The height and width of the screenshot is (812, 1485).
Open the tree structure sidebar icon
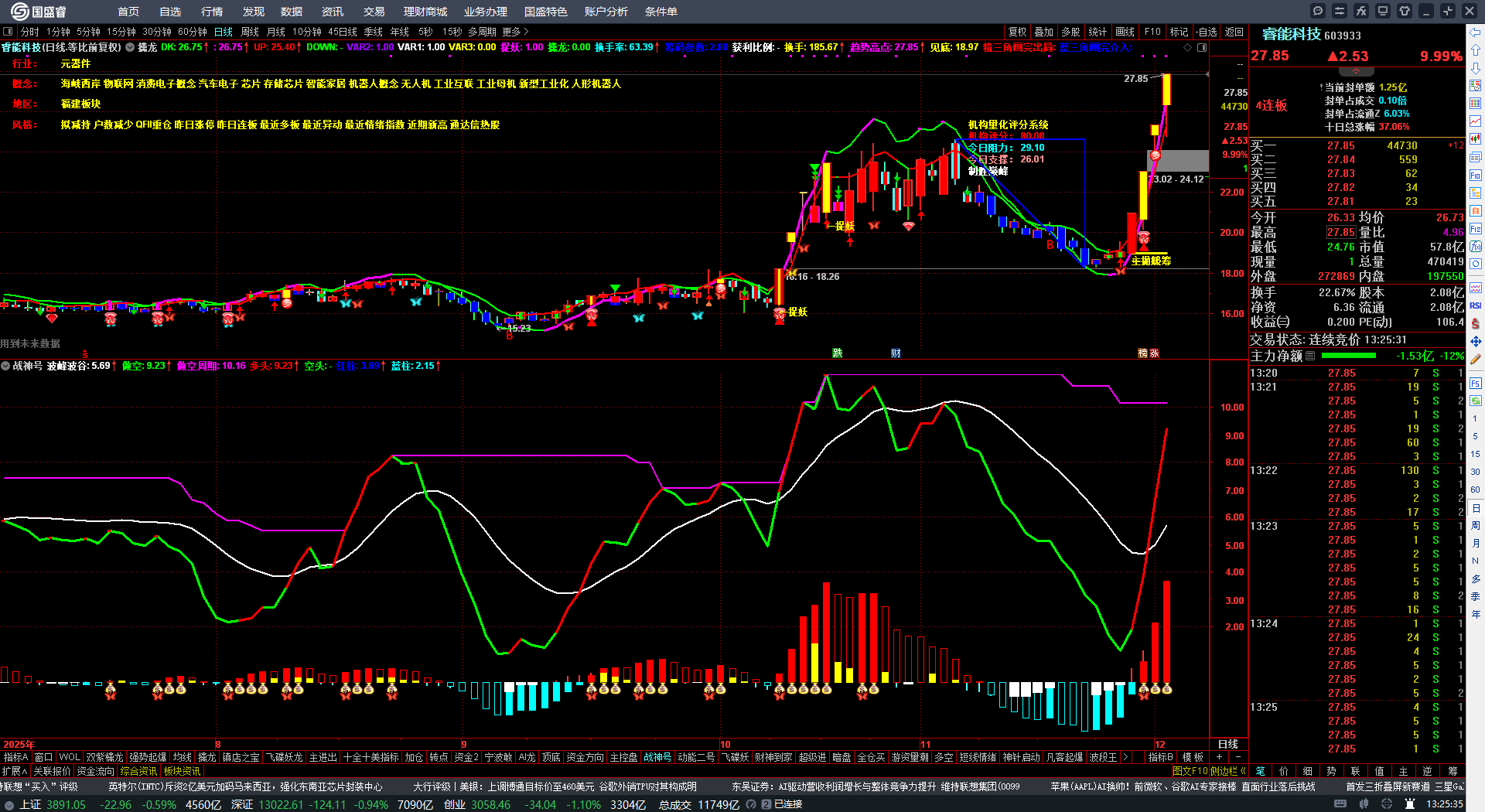(1476, 193)
